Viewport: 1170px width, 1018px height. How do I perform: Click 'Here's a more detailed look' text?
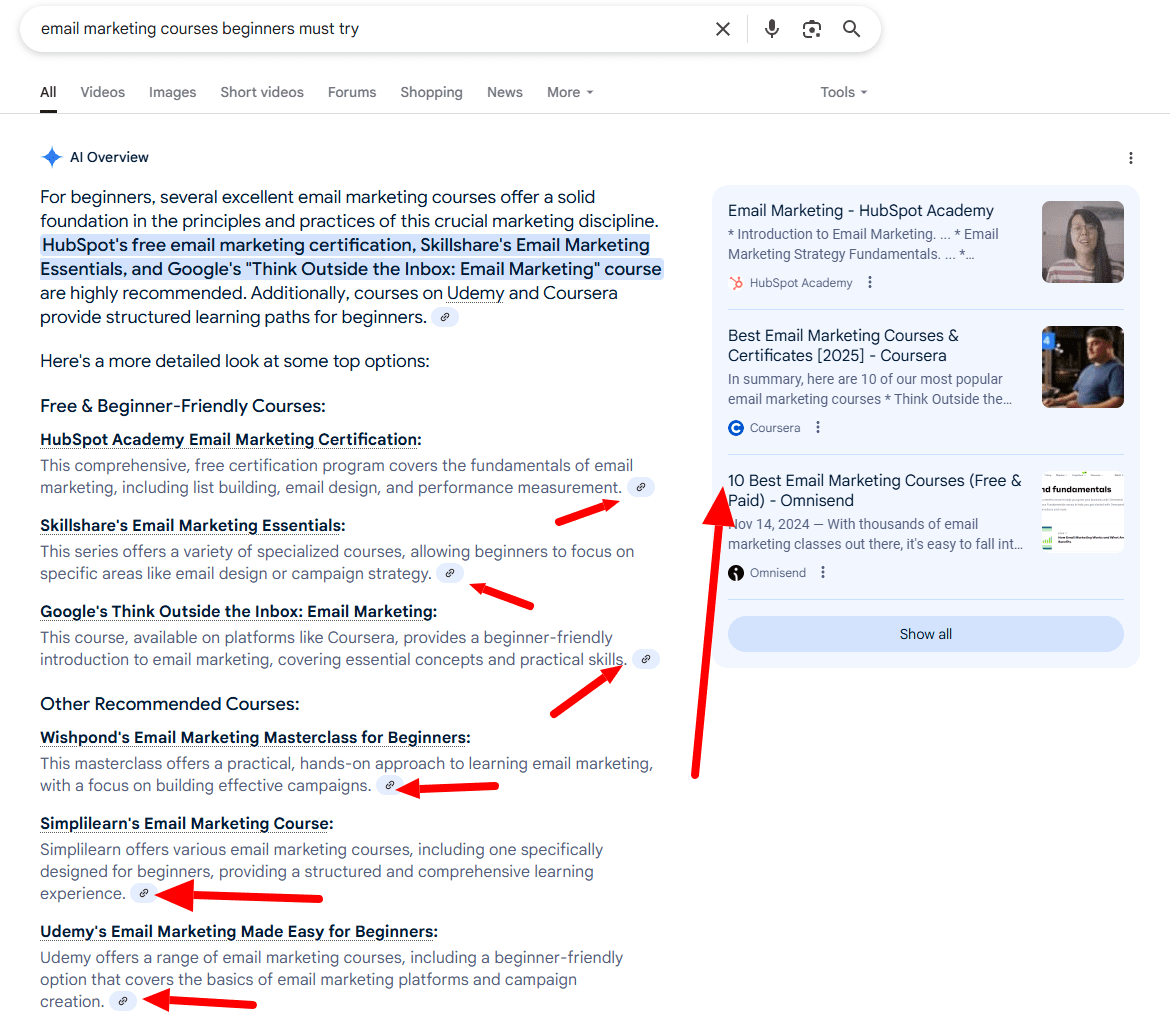pyautogui.click(x=234, y=361)
